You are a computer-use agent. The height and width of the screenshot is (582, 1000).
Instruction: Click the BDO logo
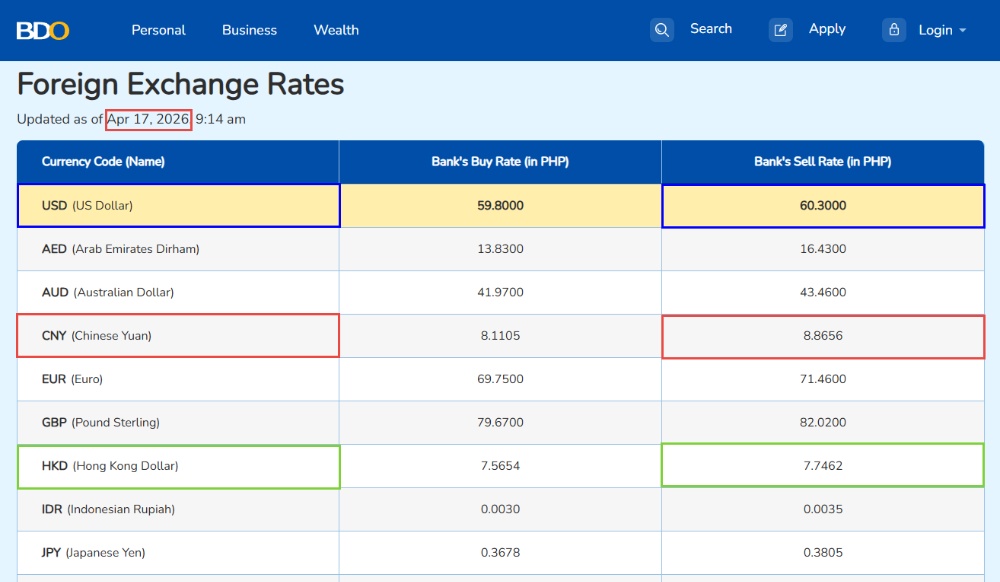[x=42, y=30]
